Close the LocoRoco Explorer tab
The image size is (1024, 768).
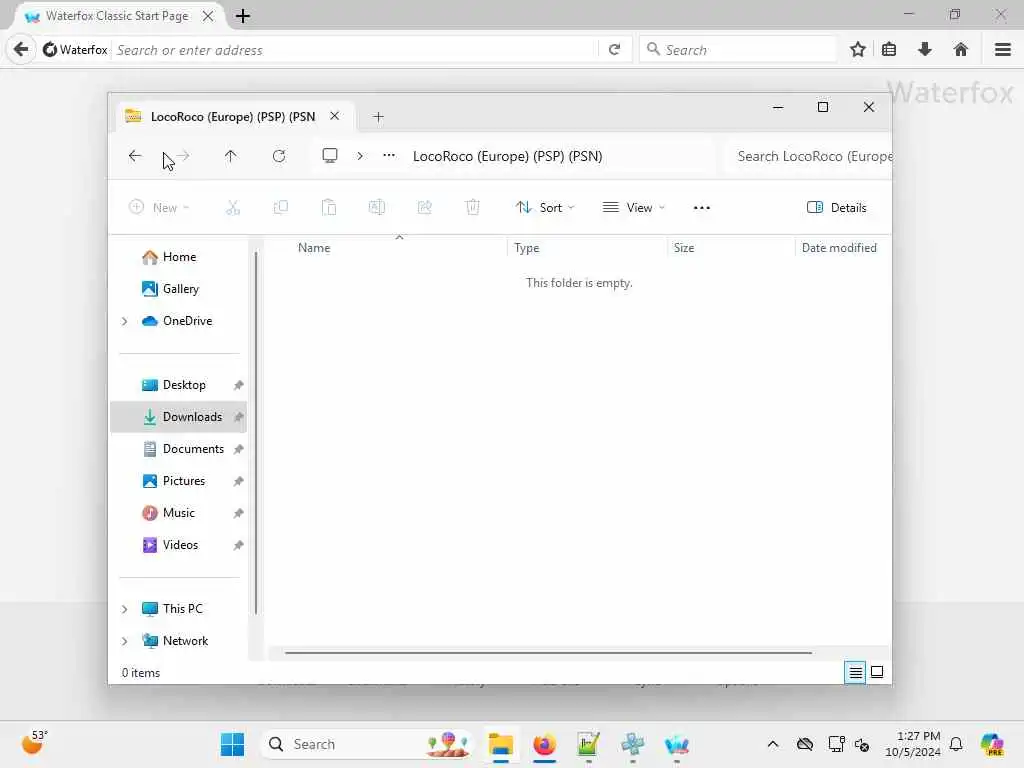click(334, 116)
